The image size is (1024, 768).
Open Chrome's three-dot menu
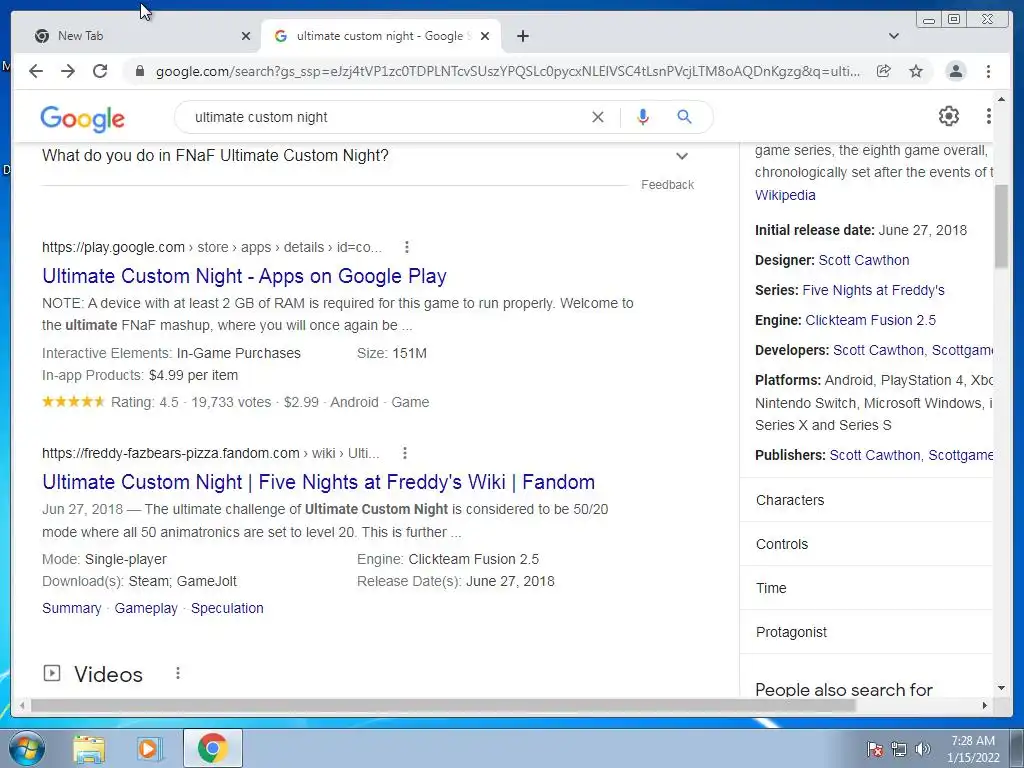[x=988, y=71]
